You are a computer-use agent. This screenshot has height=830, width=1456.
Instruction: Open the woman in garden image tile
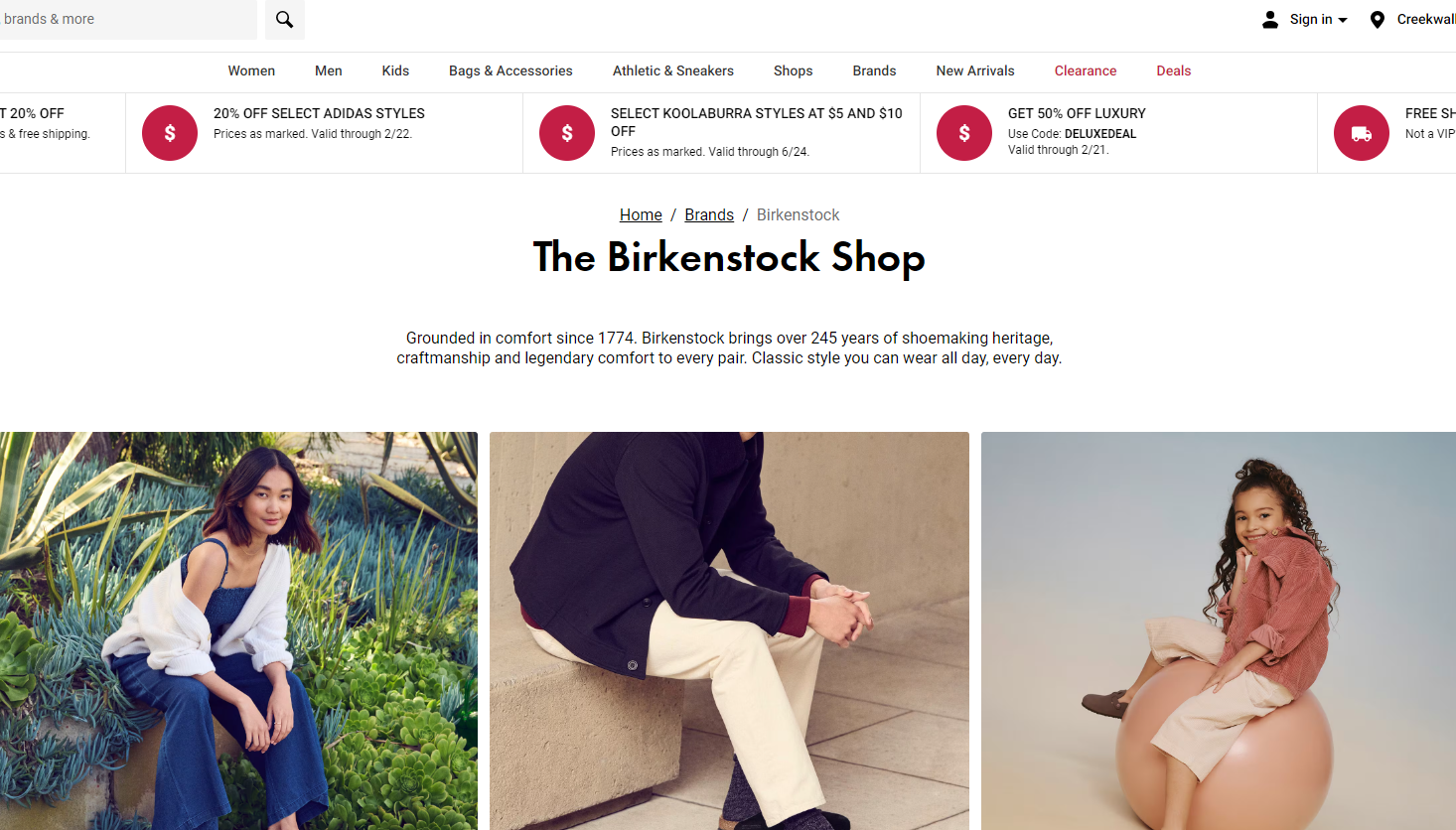click(x=238, y=630)
